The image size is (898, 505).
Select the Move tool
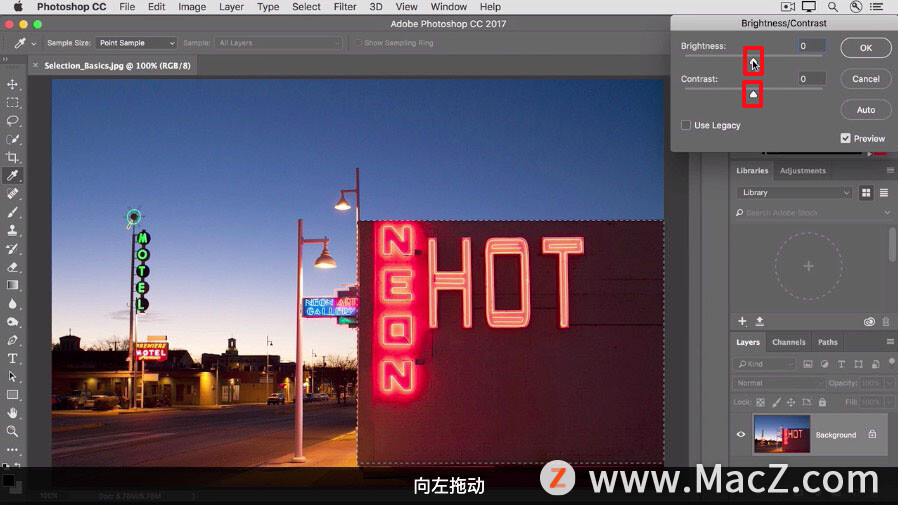point(12,84)
